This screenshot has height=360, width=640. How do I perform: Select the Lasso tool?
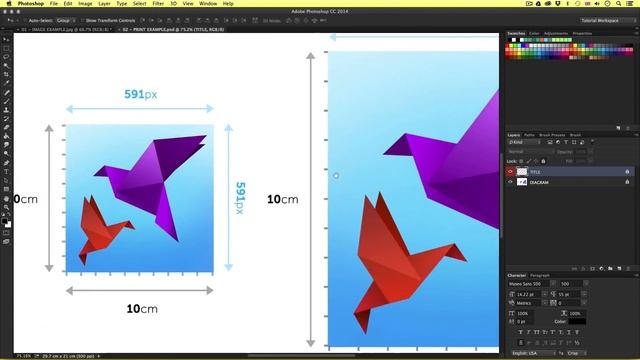(6, 57)
